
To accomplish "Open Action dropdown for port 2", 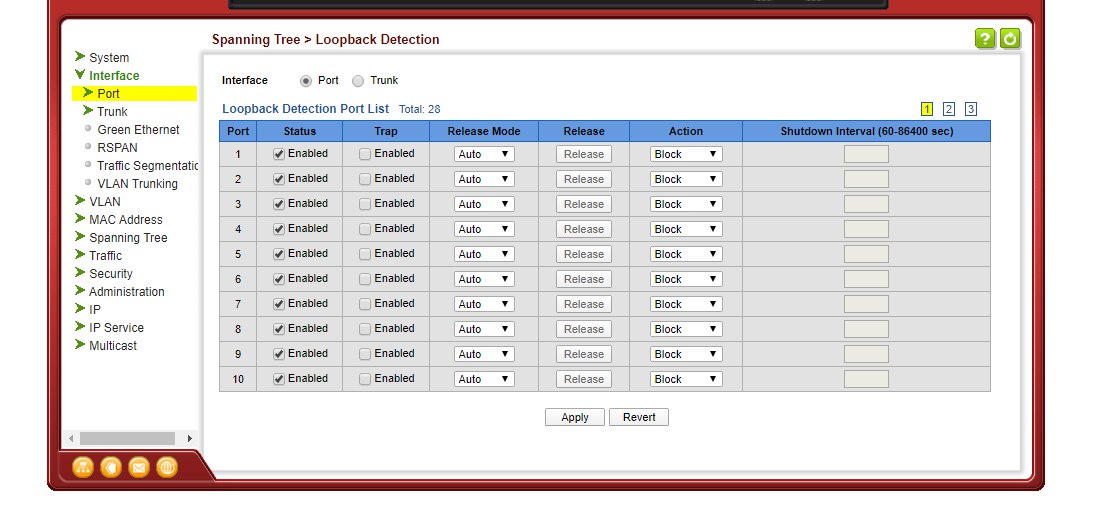I will [x=686, y=179].
